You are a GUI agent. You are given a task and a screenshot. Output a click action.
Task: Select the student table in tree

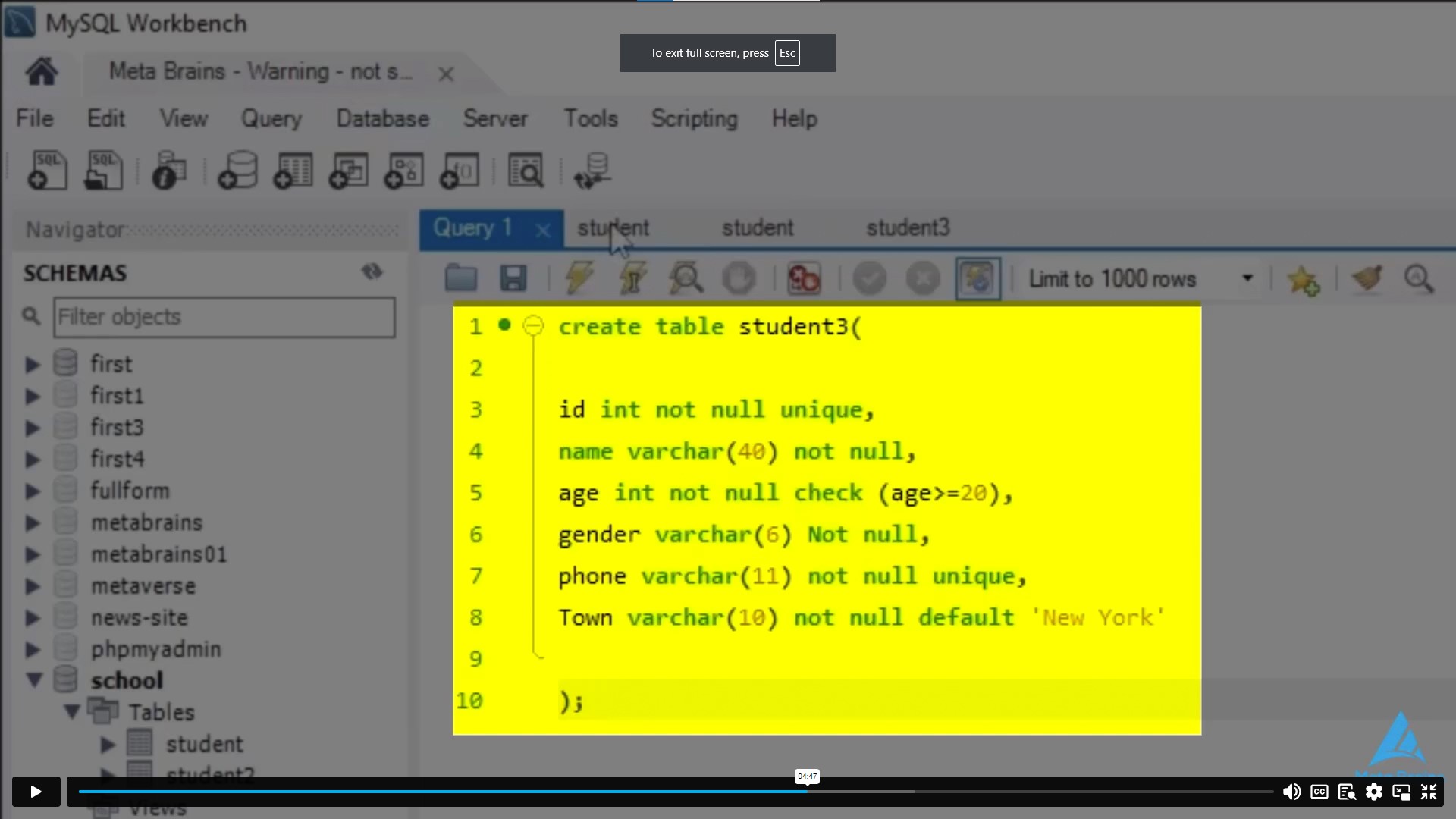205,744
